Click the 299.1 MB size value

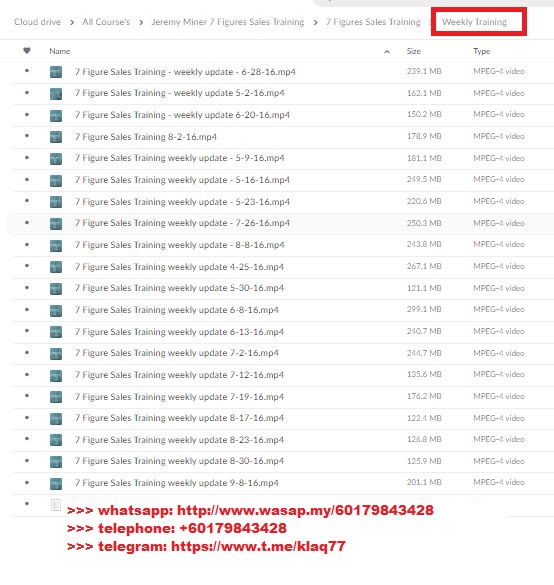pos(424,309)
